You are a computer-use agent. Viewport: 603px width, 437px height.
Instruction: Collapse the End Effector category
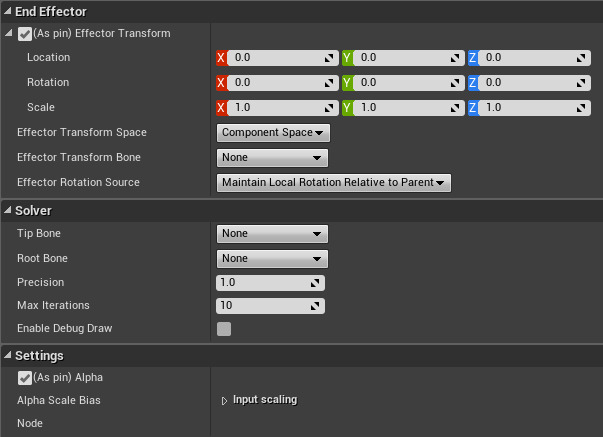8,11
